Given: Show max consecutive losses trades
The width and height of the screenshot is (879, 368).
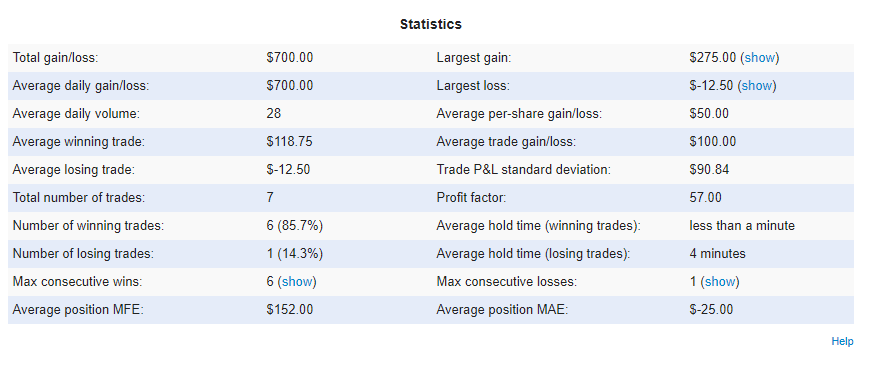Looking at the screenshot, I should tap(720, 282).
